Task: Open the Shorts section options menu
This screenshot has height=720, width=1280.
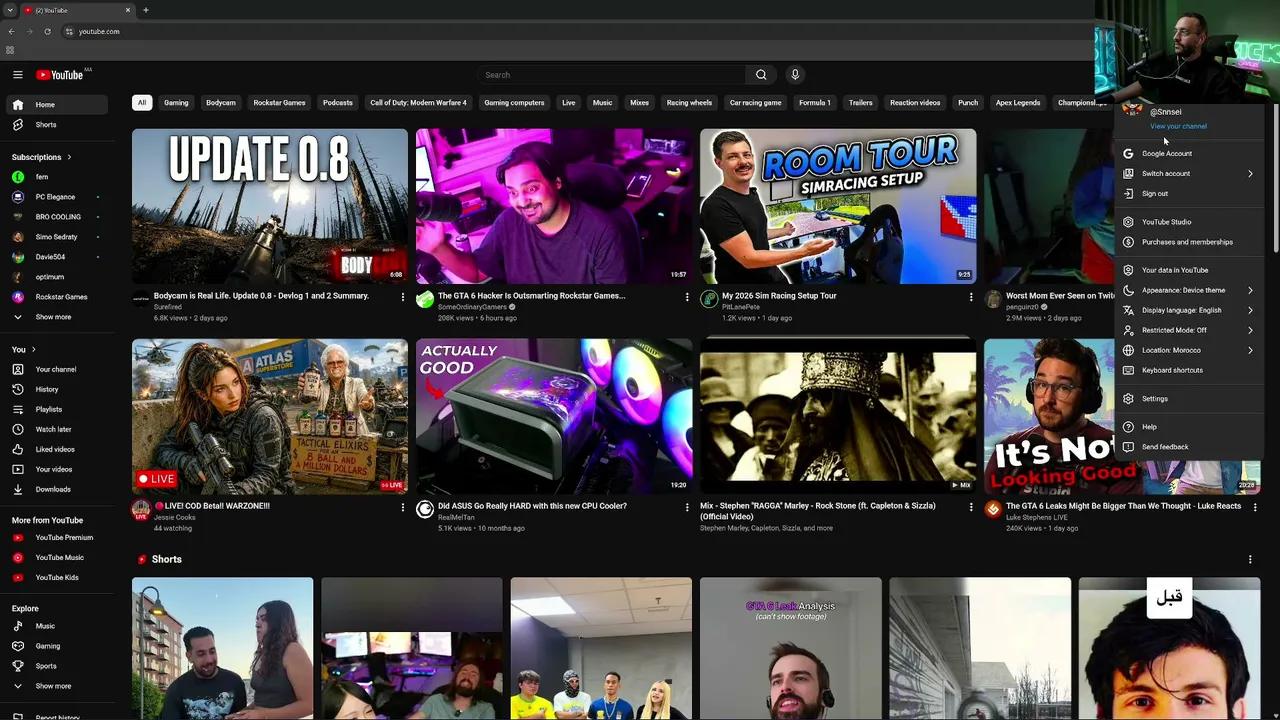Action: pyautogui.click(x=1250, y=560)
